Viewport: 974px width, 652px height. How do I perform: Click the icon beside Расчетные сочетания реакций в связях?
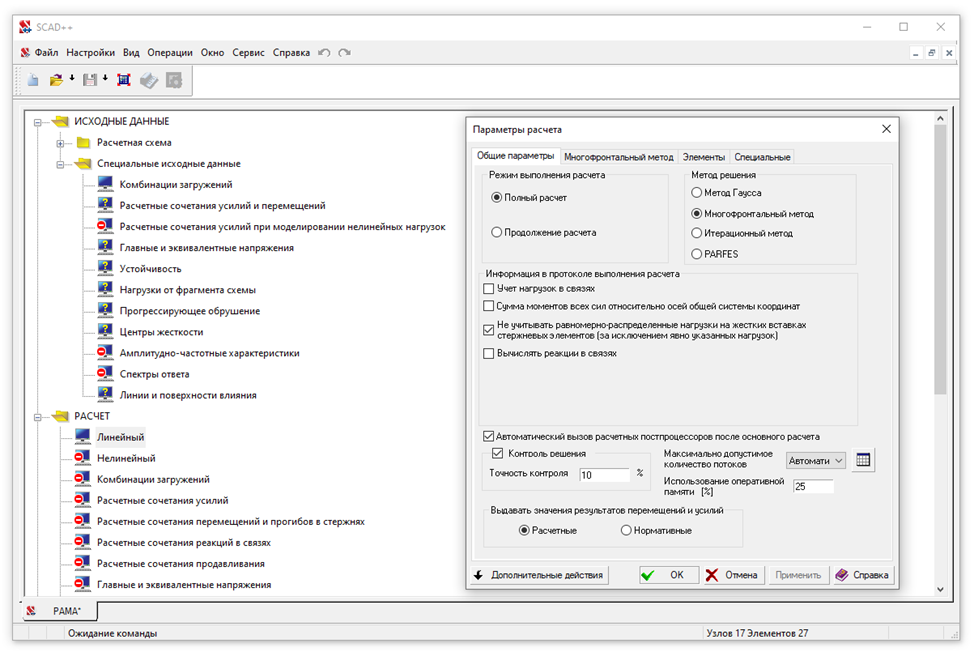click(x=83, y=542)
